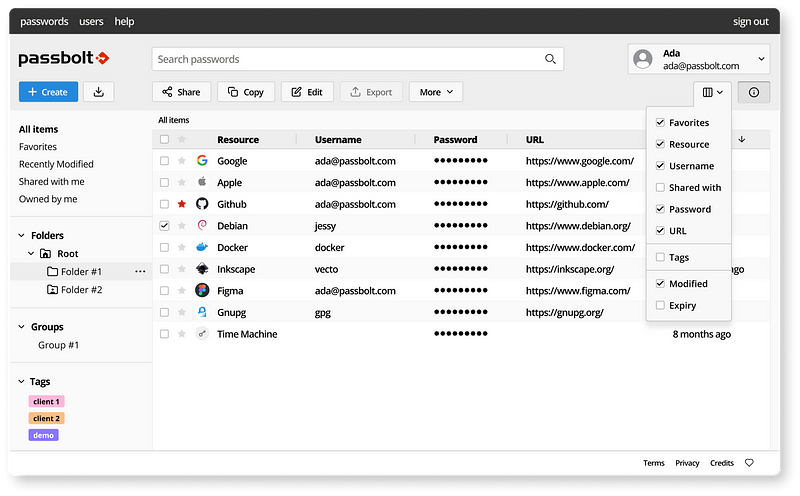The height and width of the screenshot is (496, 800).
Task: Uncheck the Modified column option
Action: (x=660, y=283)
